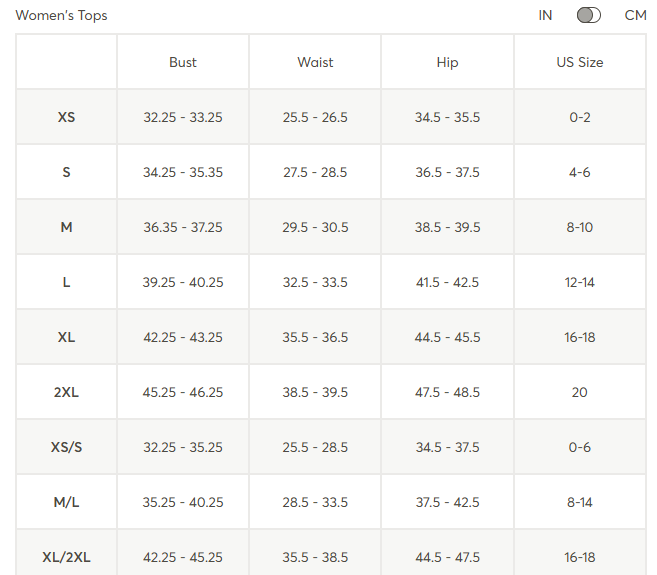Click the US Size column header
Image resolution: width=657 pixels, height=575 pixels.
(x=580, y=62)
